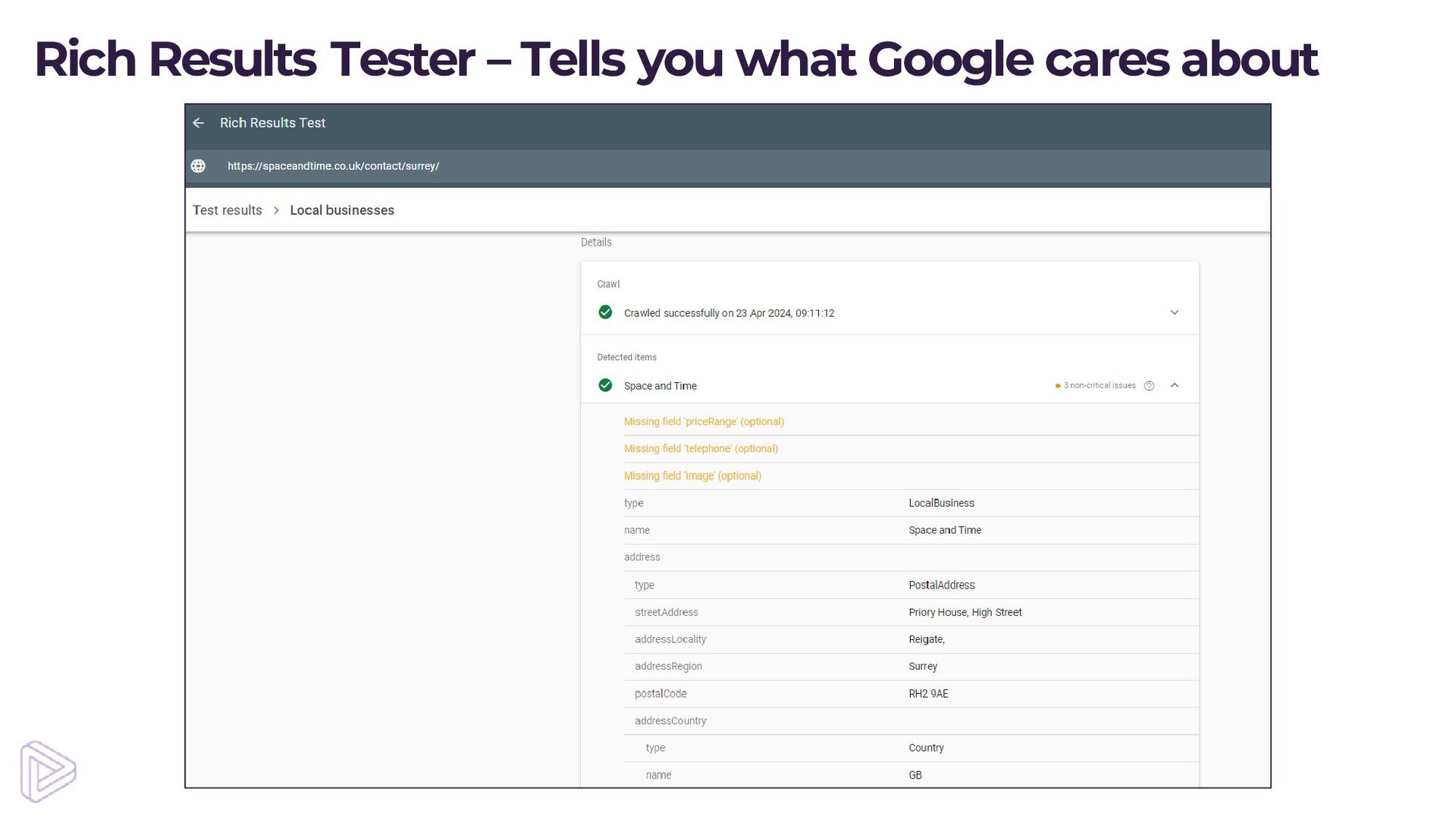Click the green check beside Space and Time
This screenshot has width=1456, height=819.
[605, 385]
